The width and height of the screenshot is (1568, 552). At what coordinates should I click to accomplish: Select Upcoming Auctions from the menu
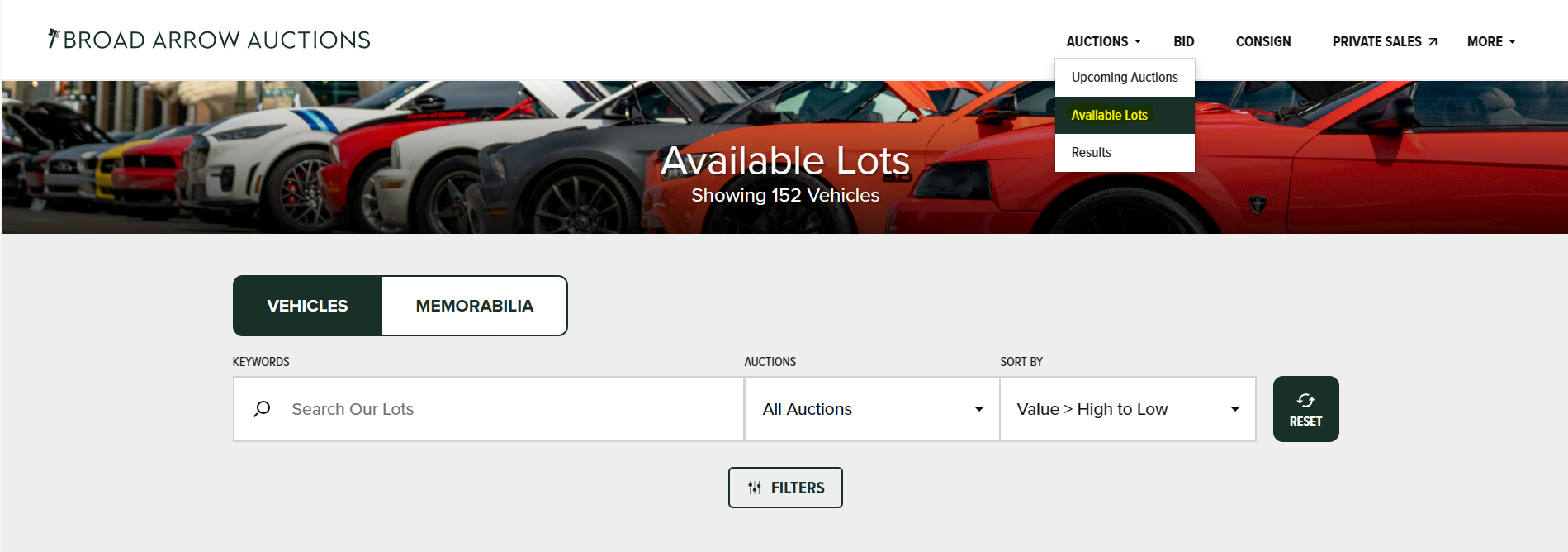click(1125, 78)
